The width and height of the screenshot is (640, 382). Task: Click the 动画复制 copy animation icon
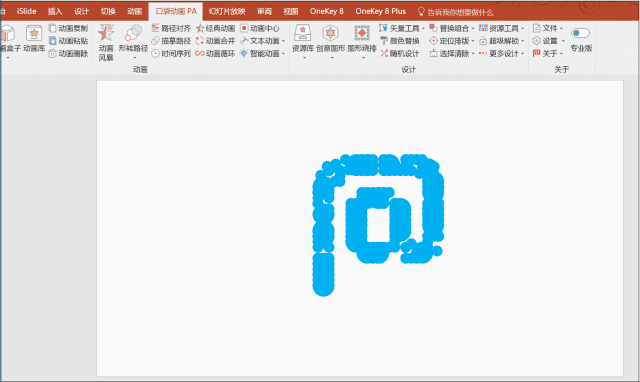(53, 28)
